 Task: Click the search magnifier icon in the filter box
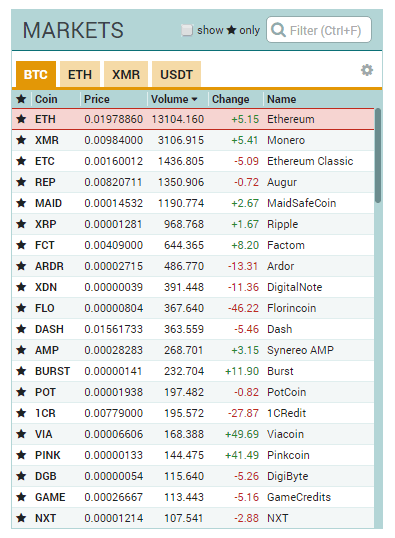point(278,30)
